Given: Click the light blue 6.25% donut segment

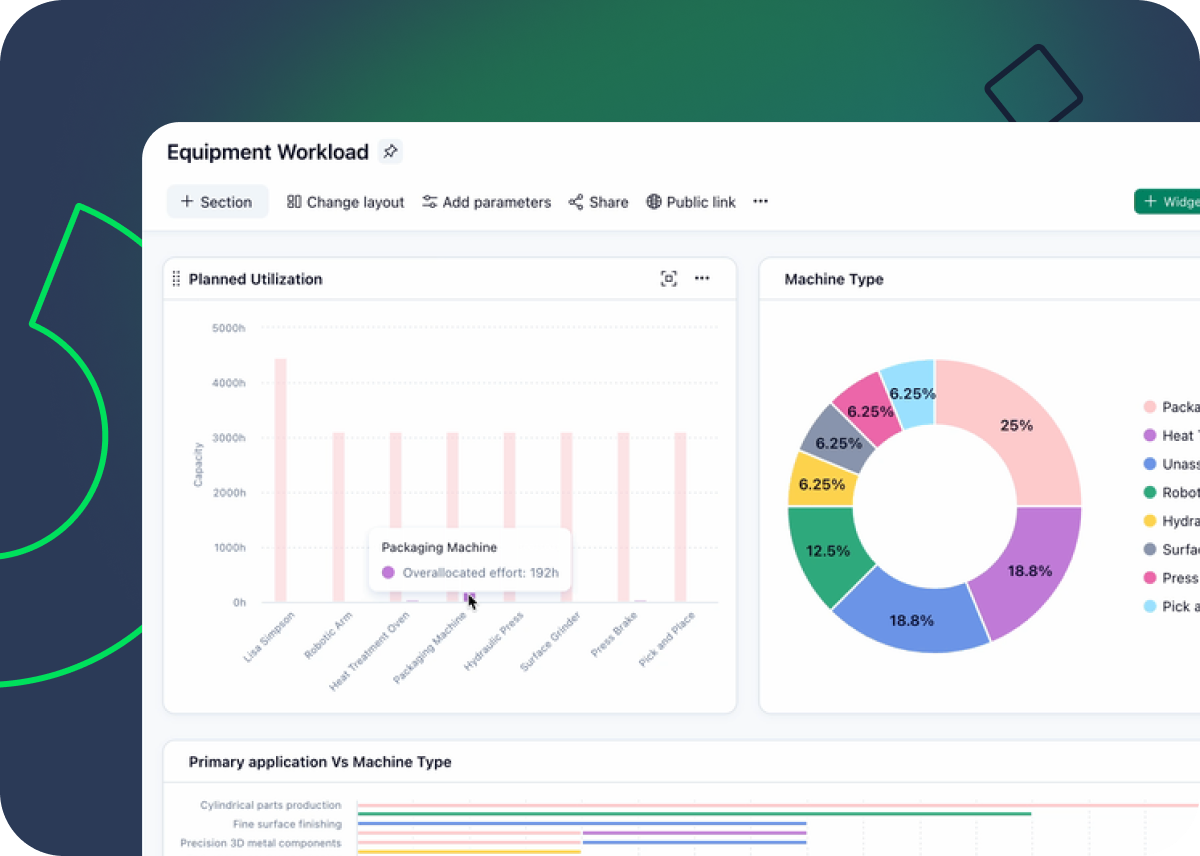Looking at the screenshot, I should coord(912,392).
